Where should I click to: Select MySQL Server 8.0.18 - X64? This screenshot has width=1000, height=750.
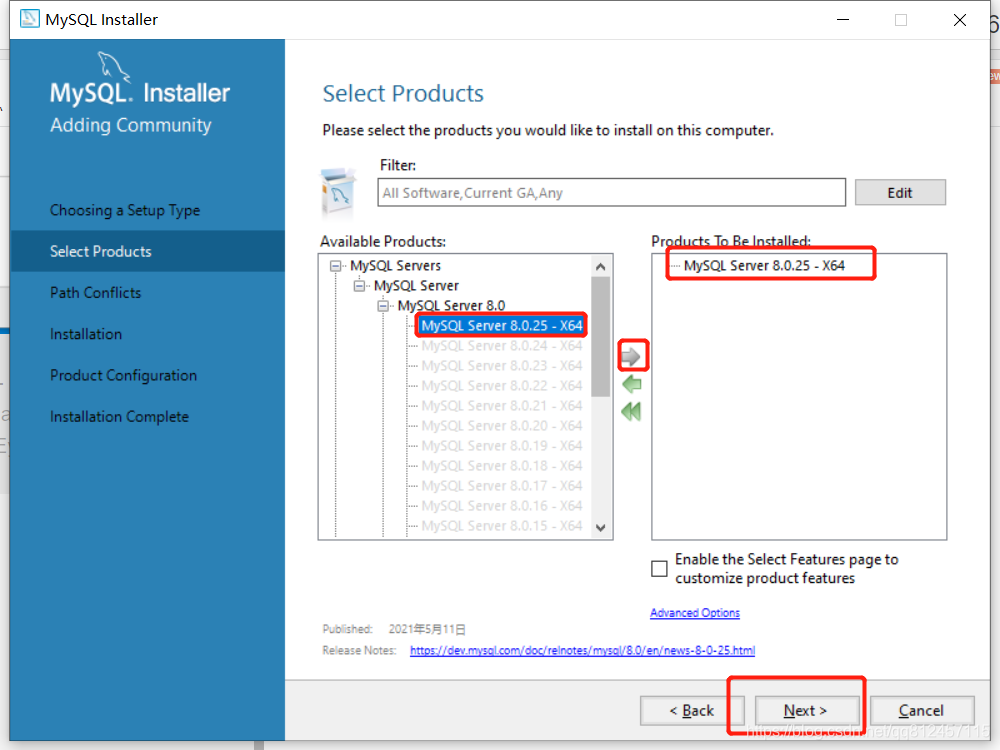[502, 466]
